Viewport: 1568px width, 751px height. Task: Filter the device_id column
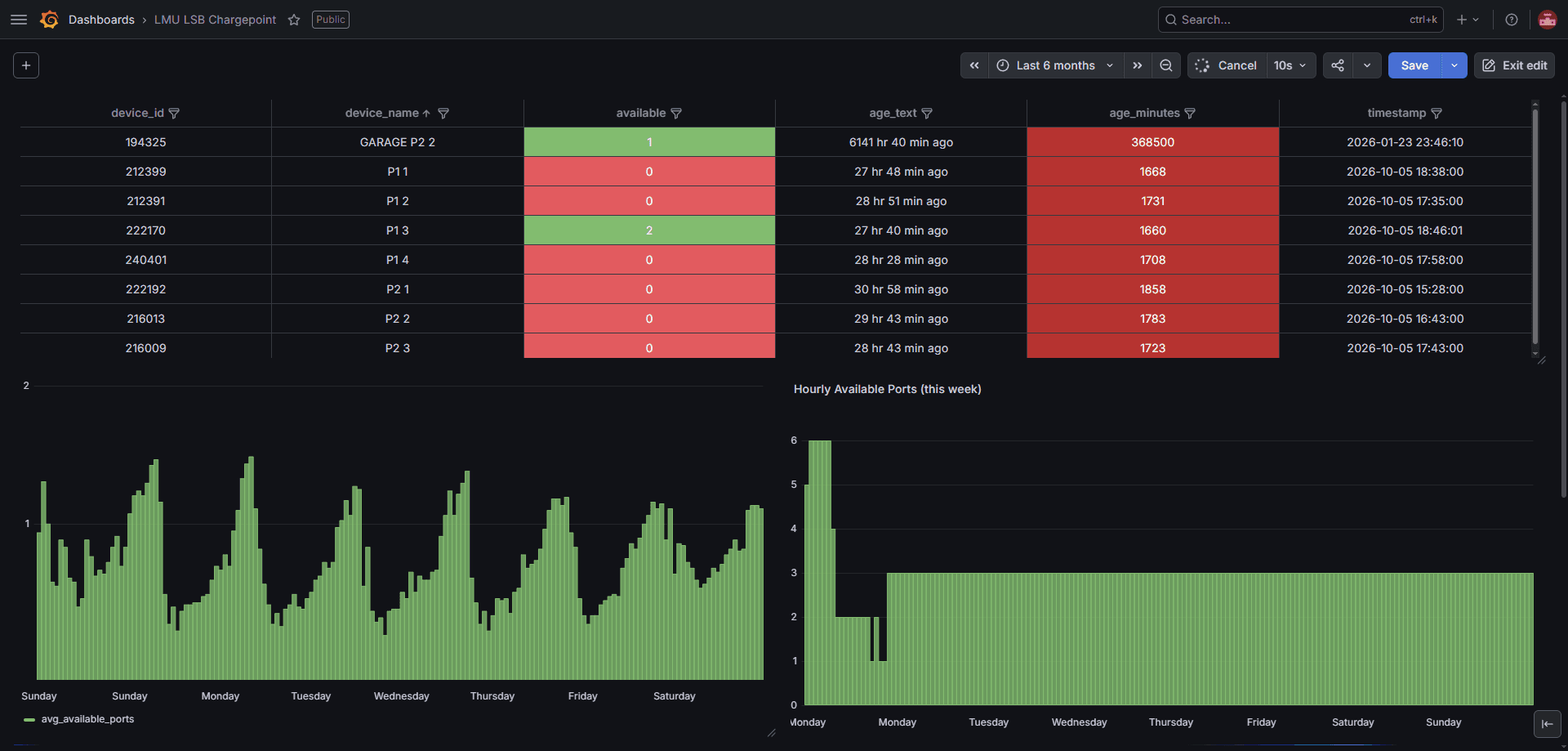point(174,114)
